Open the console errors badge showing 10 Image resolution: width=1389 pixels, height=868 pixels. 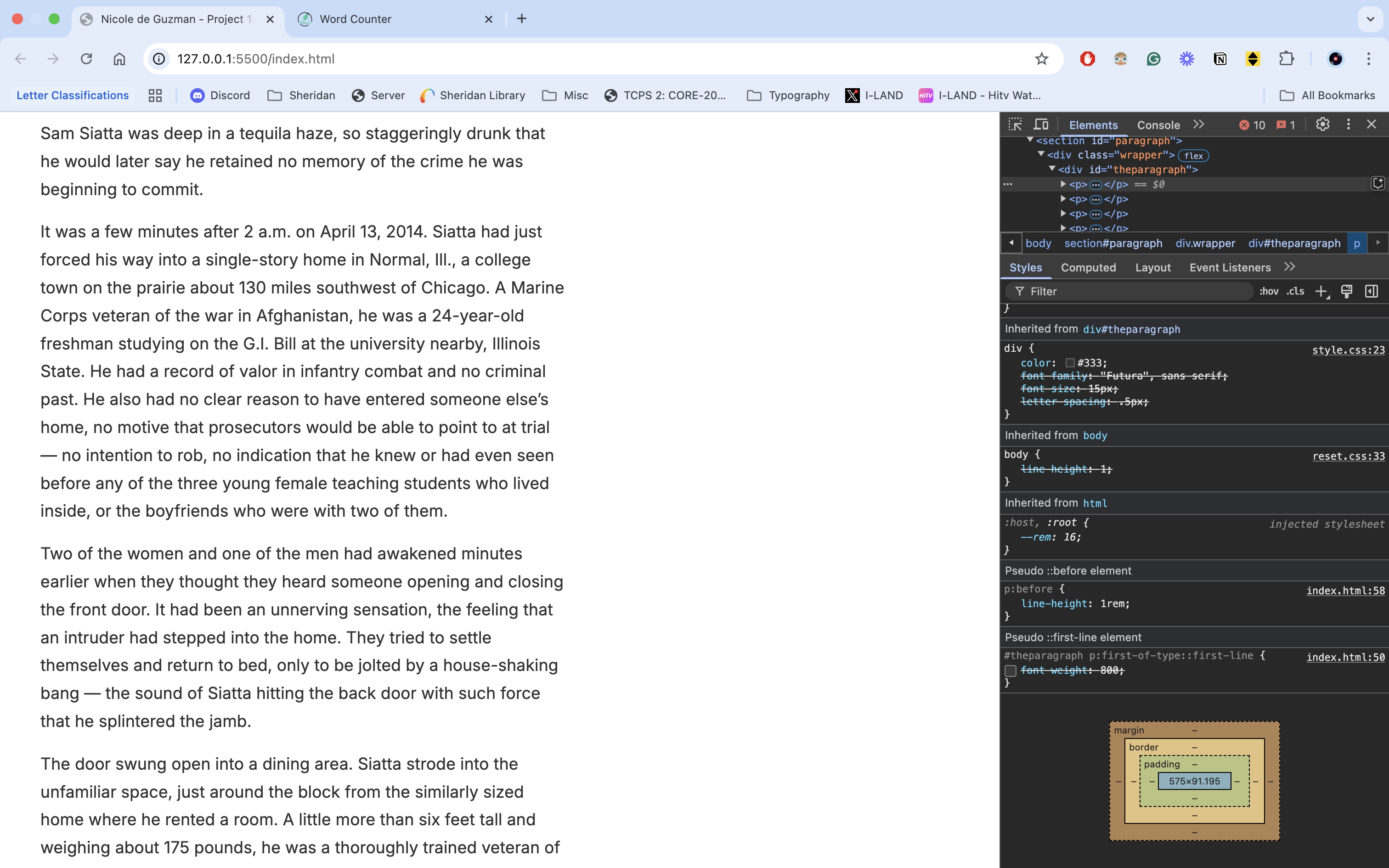[x=1252, y=124]
